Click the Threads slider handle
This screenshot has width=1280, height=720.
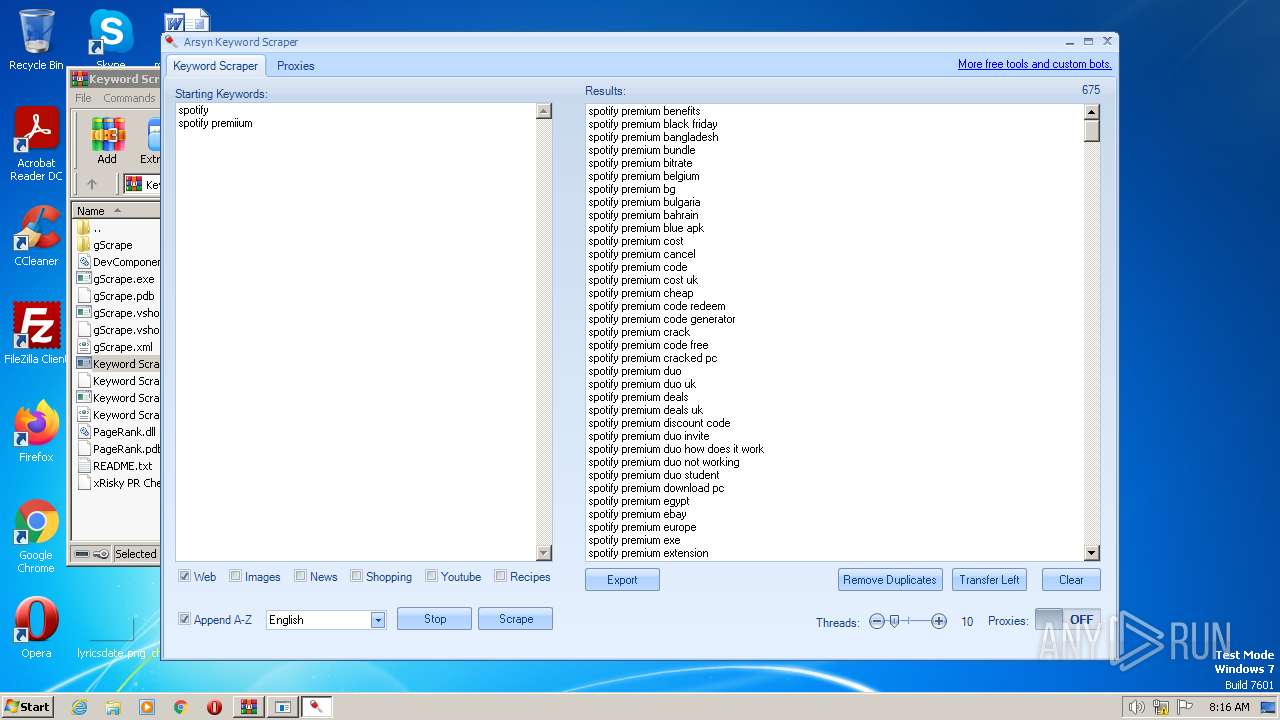[894, 621]
